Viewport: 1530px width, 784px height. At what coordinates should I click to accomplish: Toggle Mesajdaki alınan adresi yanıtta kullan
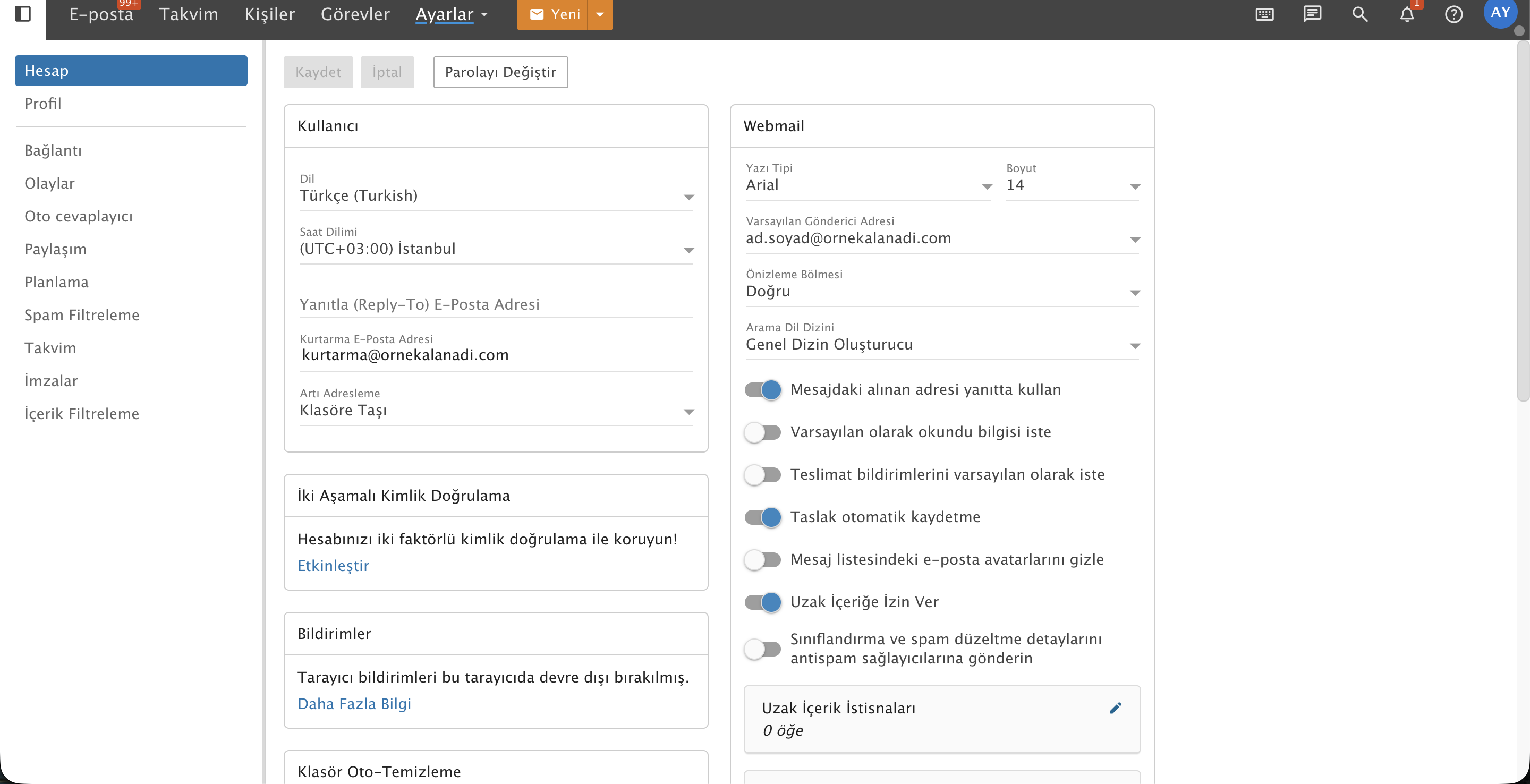[763, 390]
